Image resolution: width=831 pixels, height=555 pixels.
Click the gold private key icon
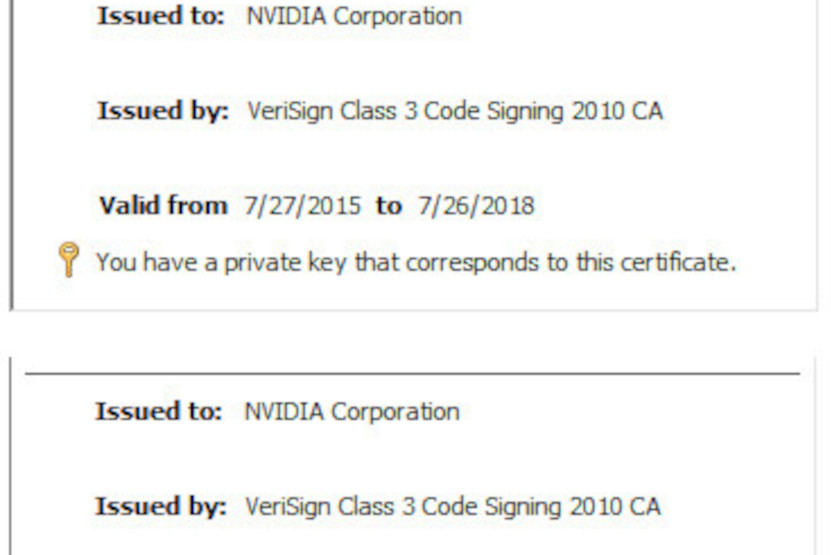point(69,262)
